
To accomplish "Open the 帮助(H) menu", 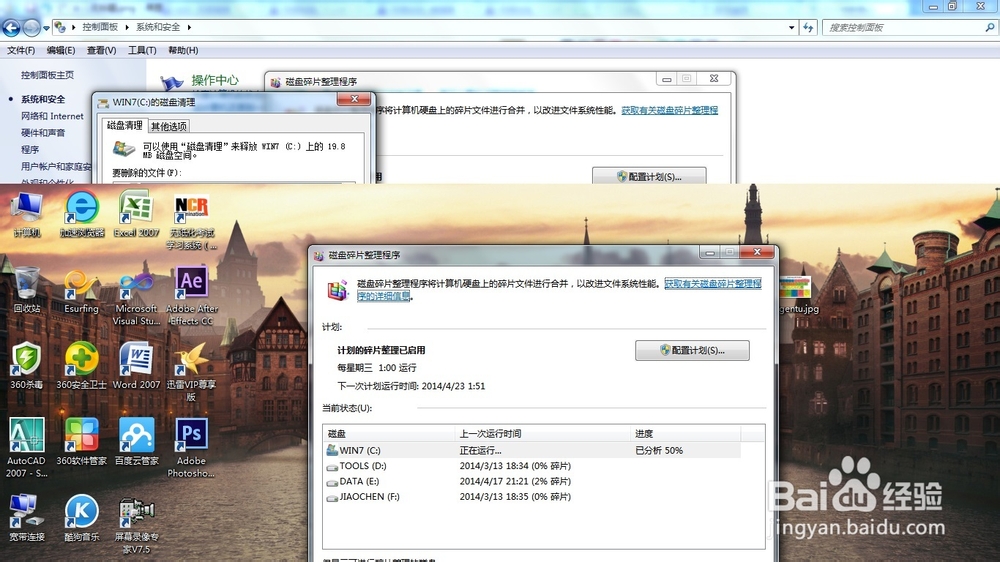I will point(183,50).
